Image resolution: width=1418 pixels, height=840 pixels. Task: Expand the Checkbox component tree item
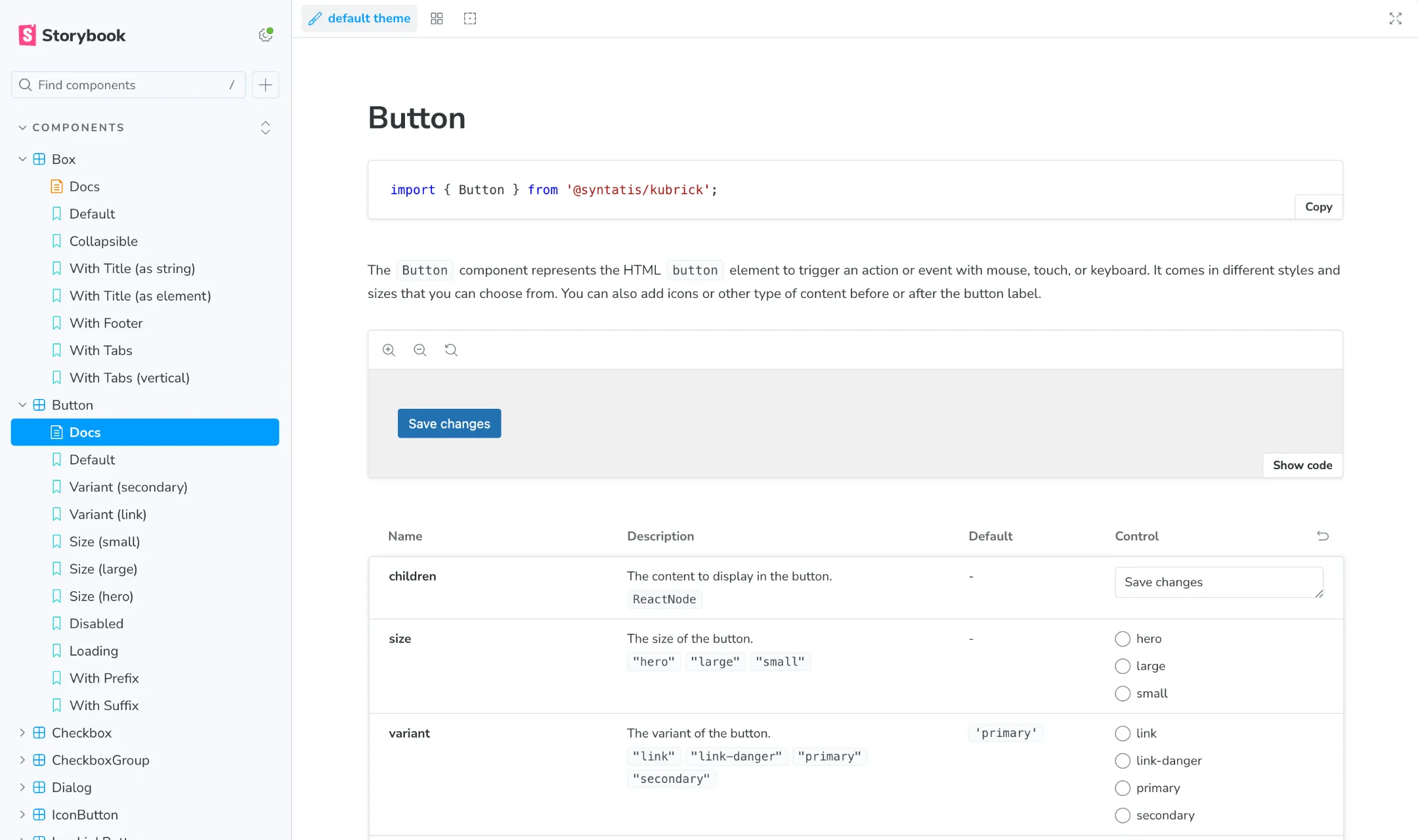[23, 733]
